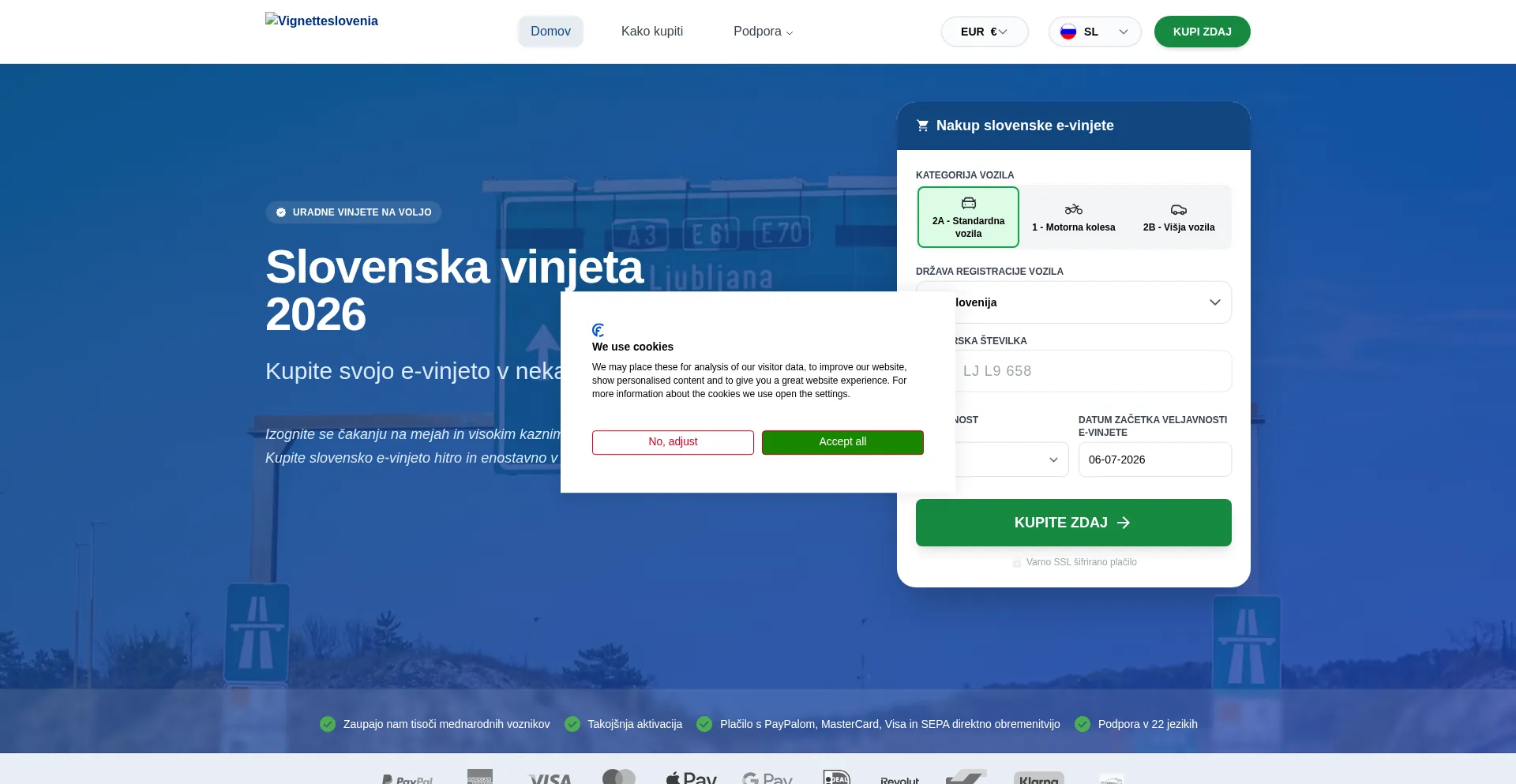Image resolution: width=1516 pixels, height=784 pixels.
Task: Click the arrow icon on KUPITE ZDAJ
Action: point(1124,523)
